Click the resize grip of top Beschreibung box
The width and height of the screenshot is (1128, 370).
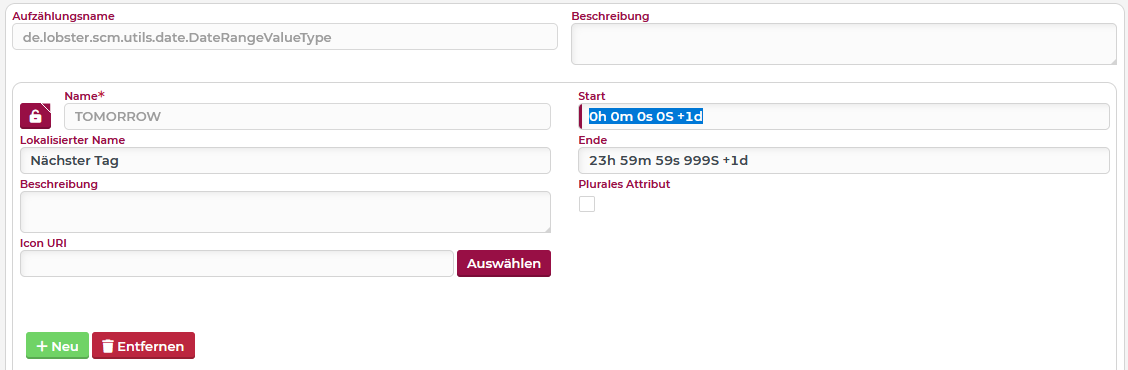(x=1112, y=60)
